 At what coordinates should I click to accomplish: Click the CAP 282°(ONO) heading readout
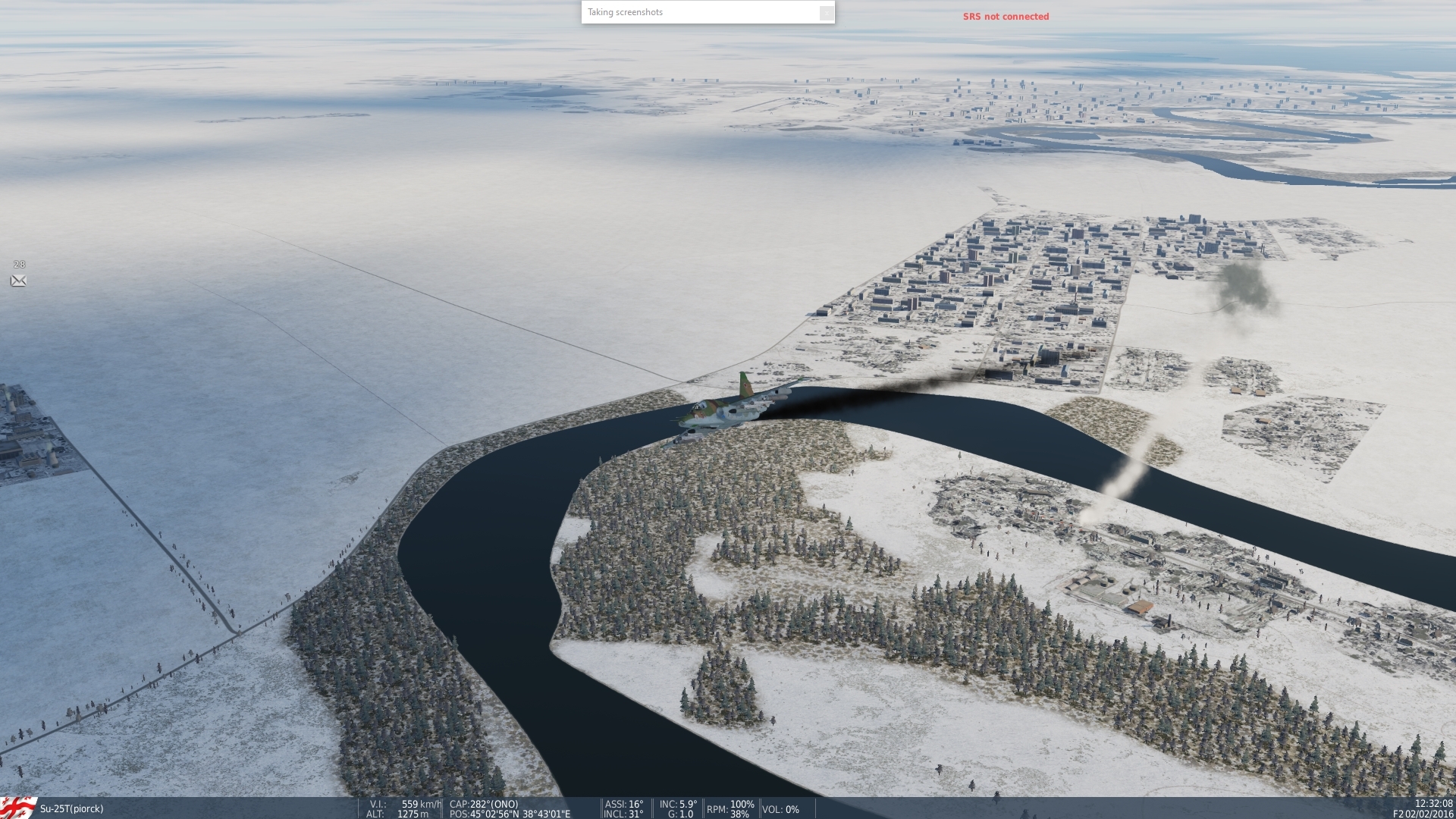pyautogui.click(x=484, y=804)
